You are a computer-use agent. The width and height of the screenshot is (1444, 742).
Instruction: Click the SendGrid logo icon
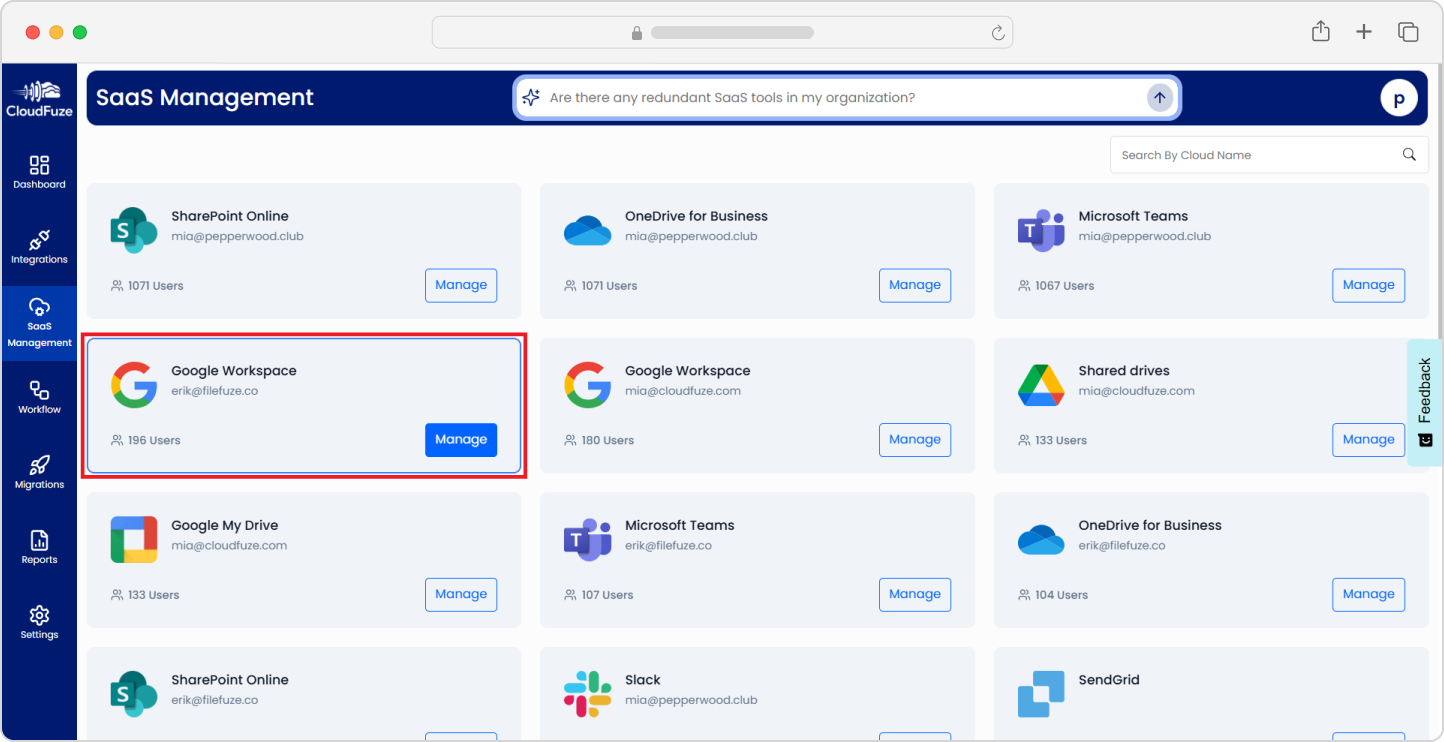tap(1041, 694)
